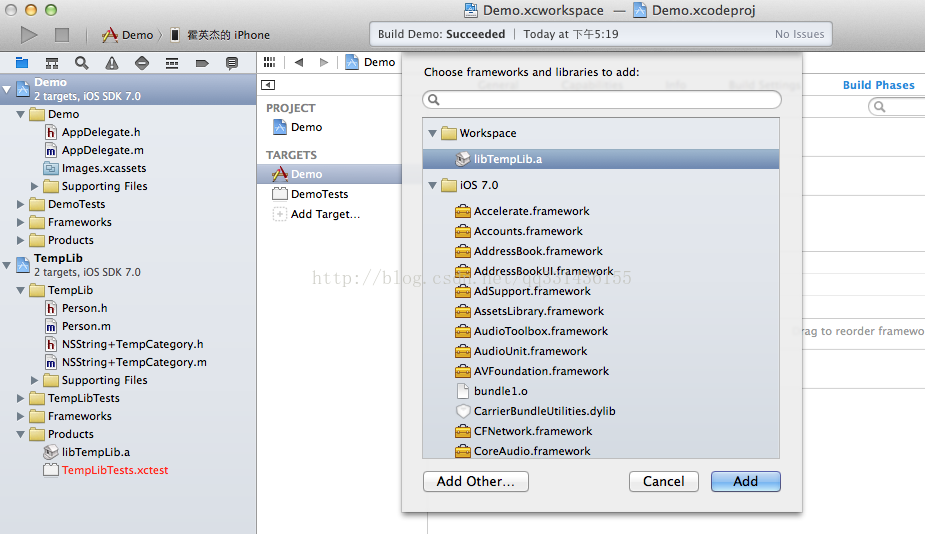Collapse Products group under TempLib project
The image size is (925, 534).
21,434
